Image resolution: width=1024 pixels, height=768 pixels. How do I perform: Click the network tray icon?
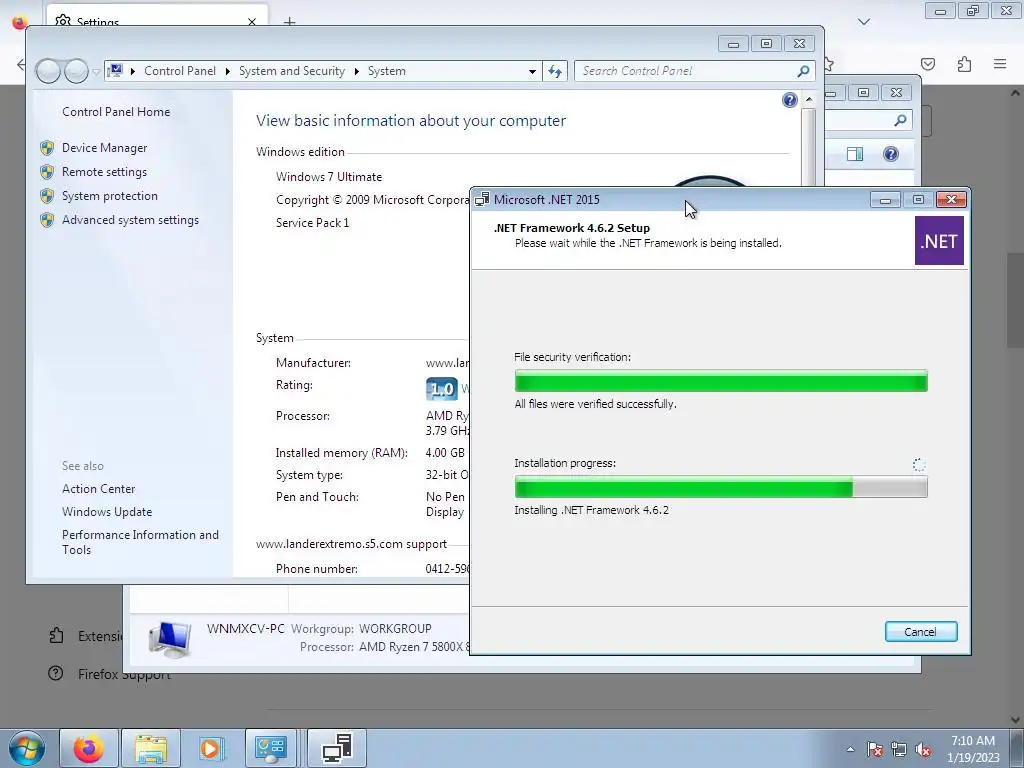pos(899,749)
